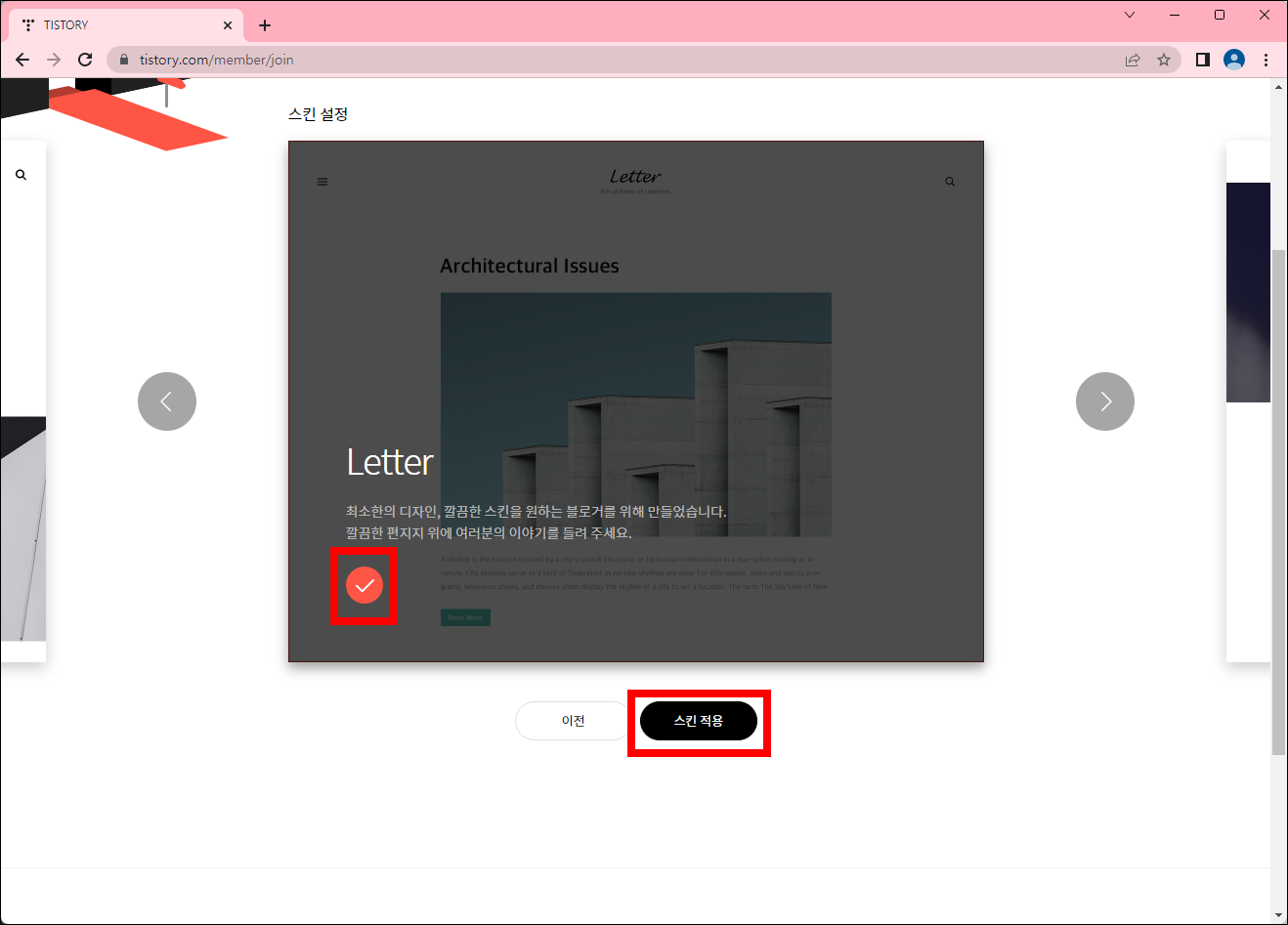Click the architecture photo in skin preview
The height and width of the screenshot is (925, 1288).
click(636, 414)
